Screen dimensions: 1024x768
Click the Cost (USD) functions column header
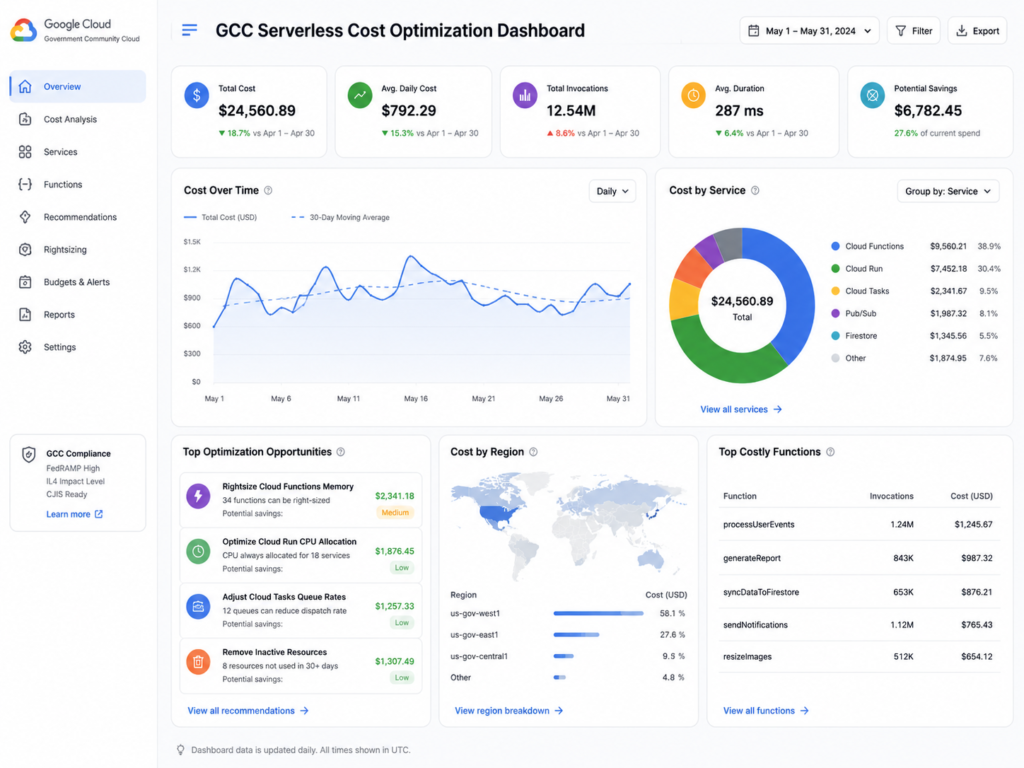pos(971,496)
